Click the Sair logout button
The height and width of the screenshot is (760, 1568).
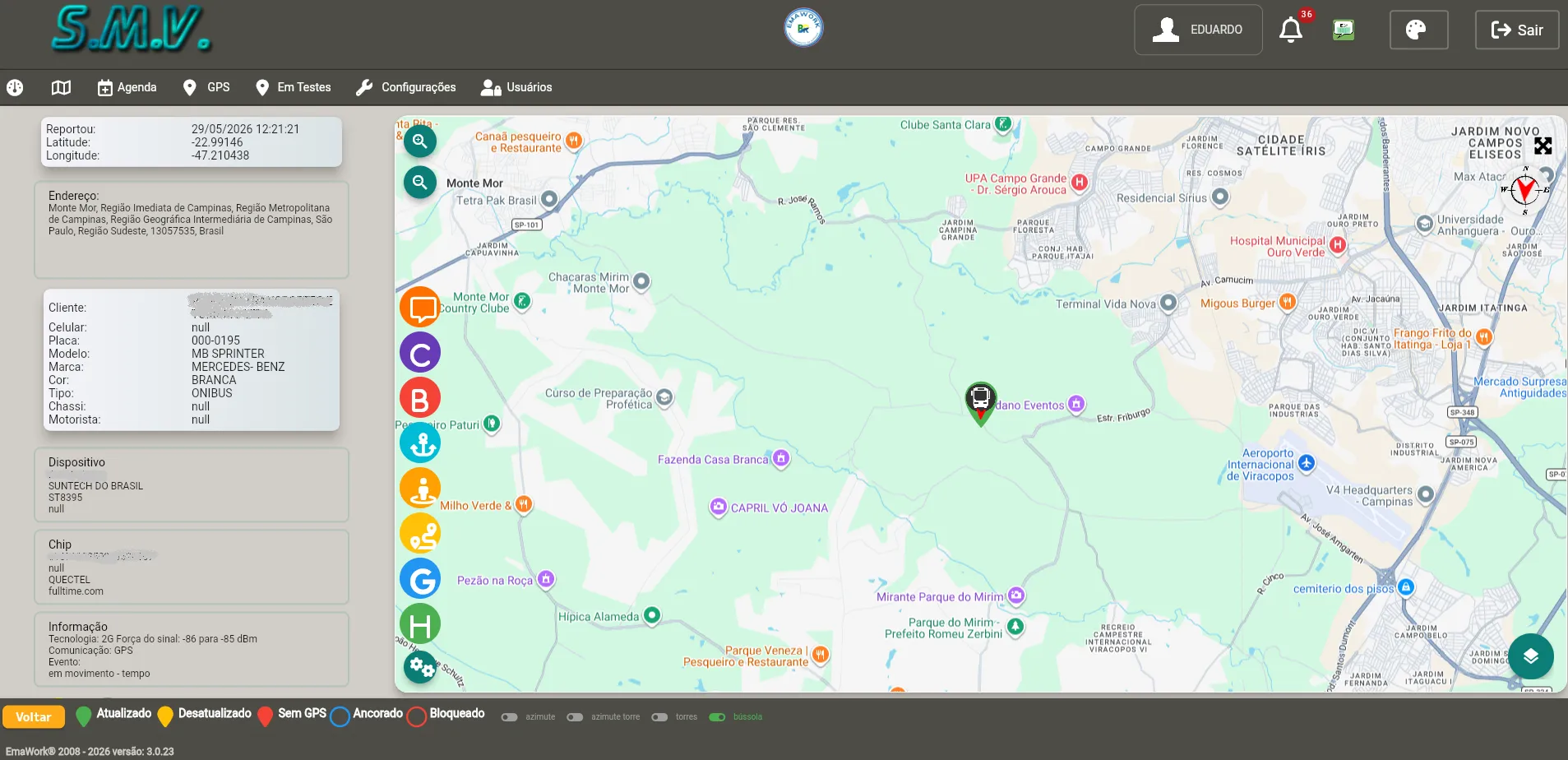click(1517, 30)
